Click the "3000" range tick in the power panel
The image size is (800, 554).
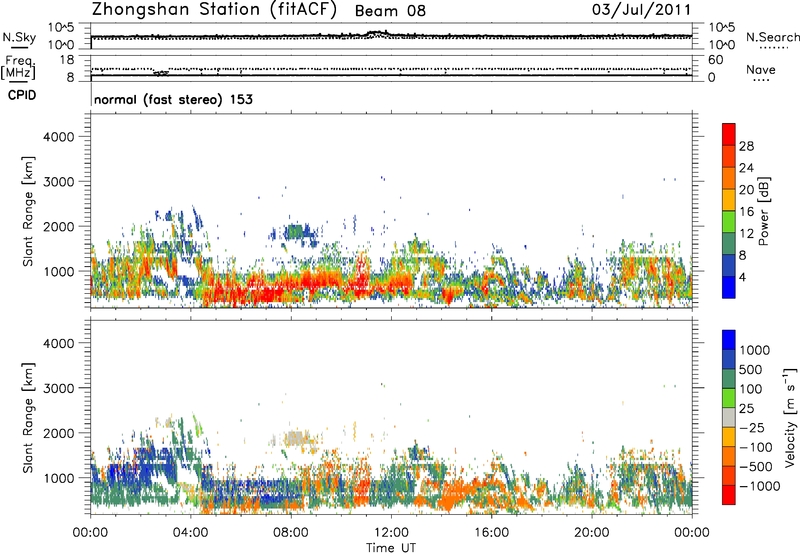coord(59,182)
